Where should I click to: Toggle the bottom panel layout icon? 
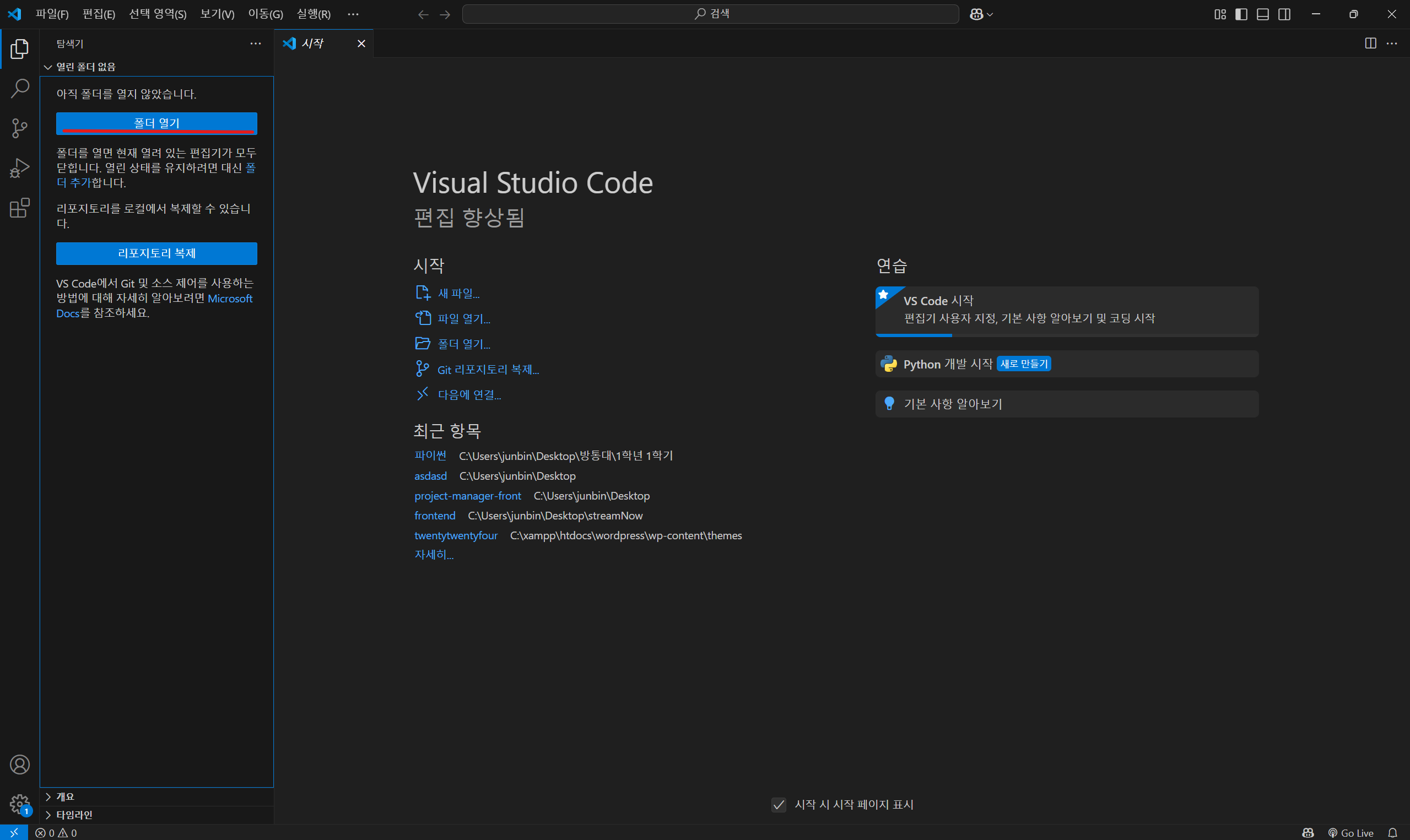[1262, 14]
